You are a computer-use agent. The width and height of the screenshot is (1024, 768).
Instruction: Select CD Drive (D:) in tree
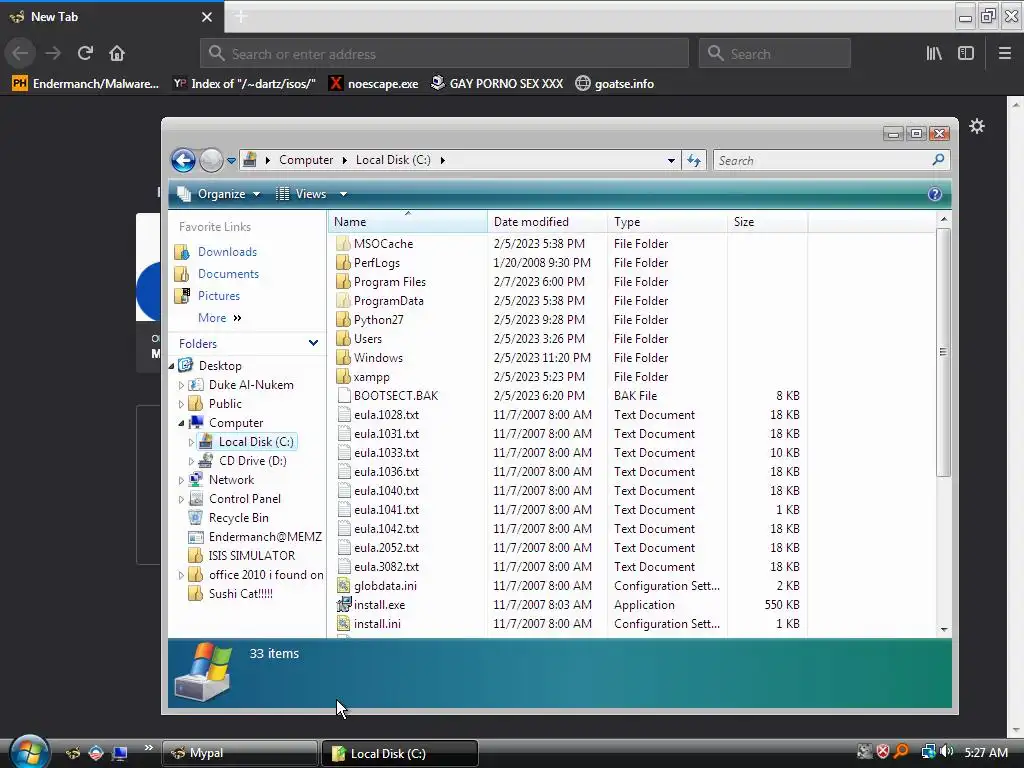tap(252, 461)
